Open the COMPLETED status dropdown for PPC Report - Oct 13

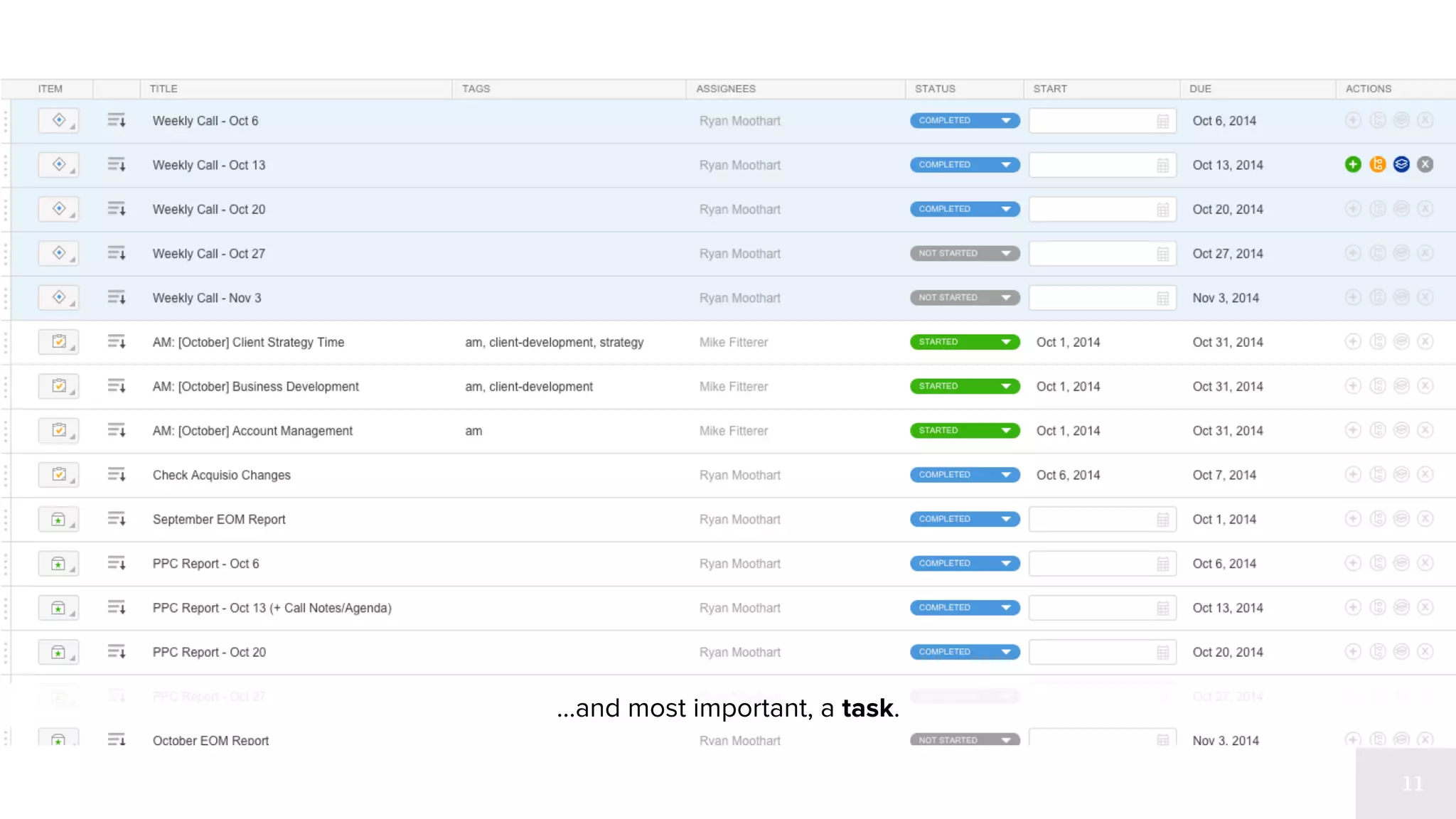pyautogui.click(x=965, y=607)
